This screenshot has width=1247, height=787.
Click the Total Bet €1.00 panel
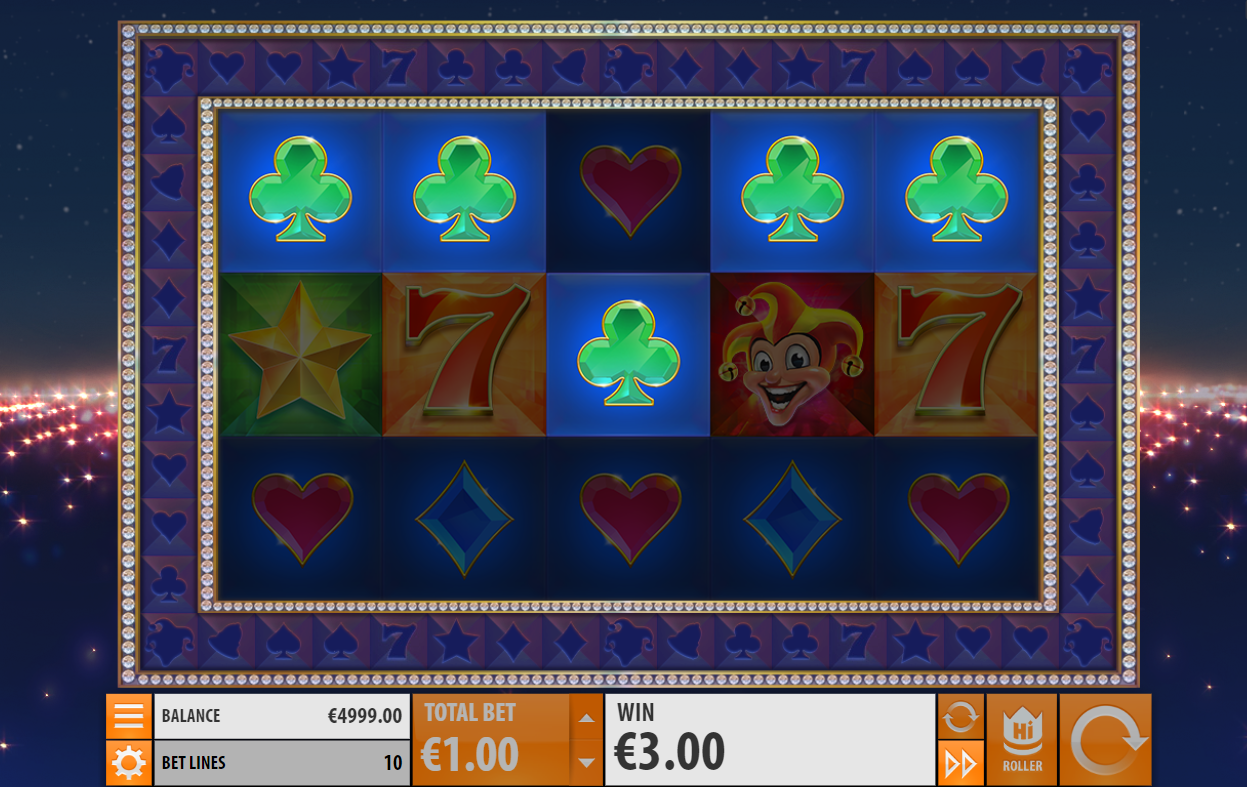491,740
